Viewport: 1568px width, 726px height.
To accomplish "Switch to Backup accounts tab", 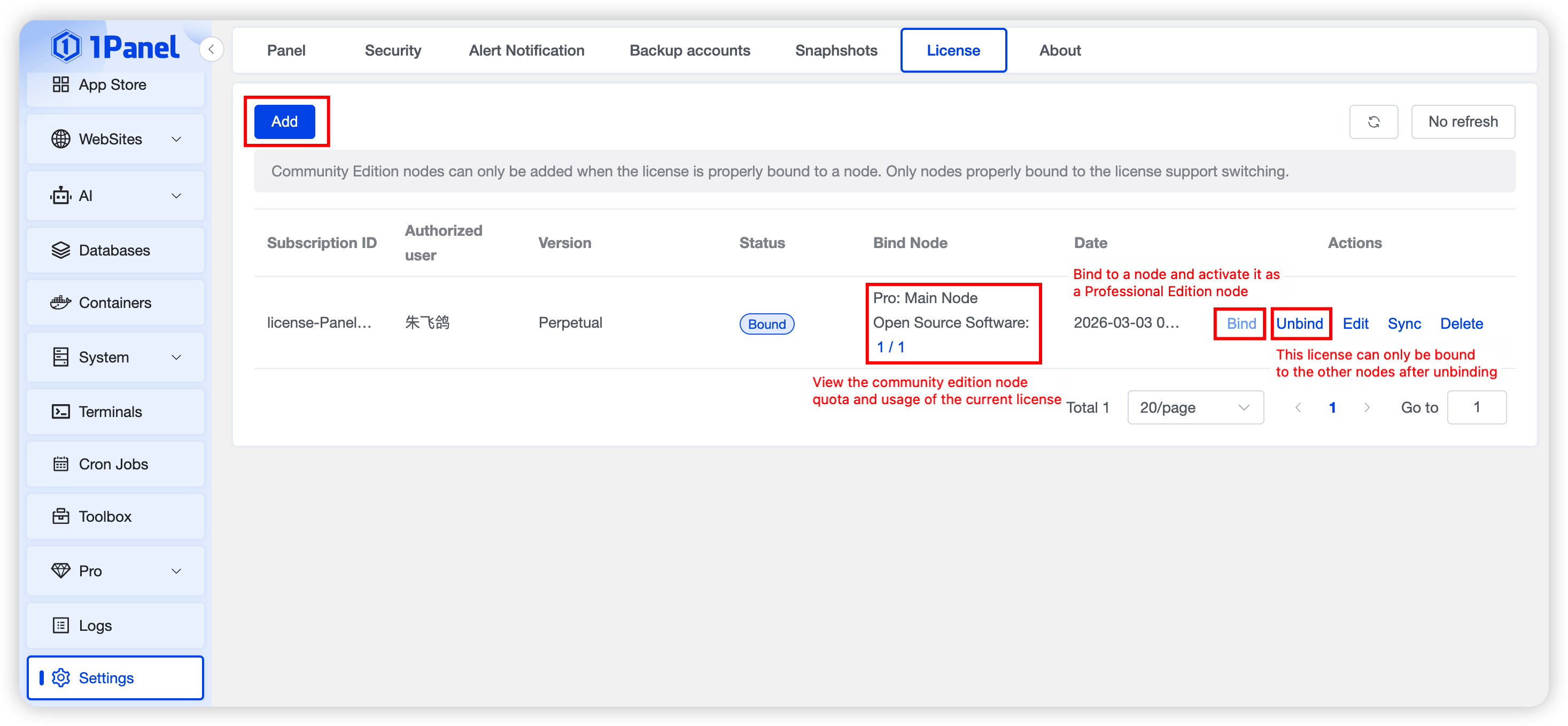I will click(x=689, y=51).
